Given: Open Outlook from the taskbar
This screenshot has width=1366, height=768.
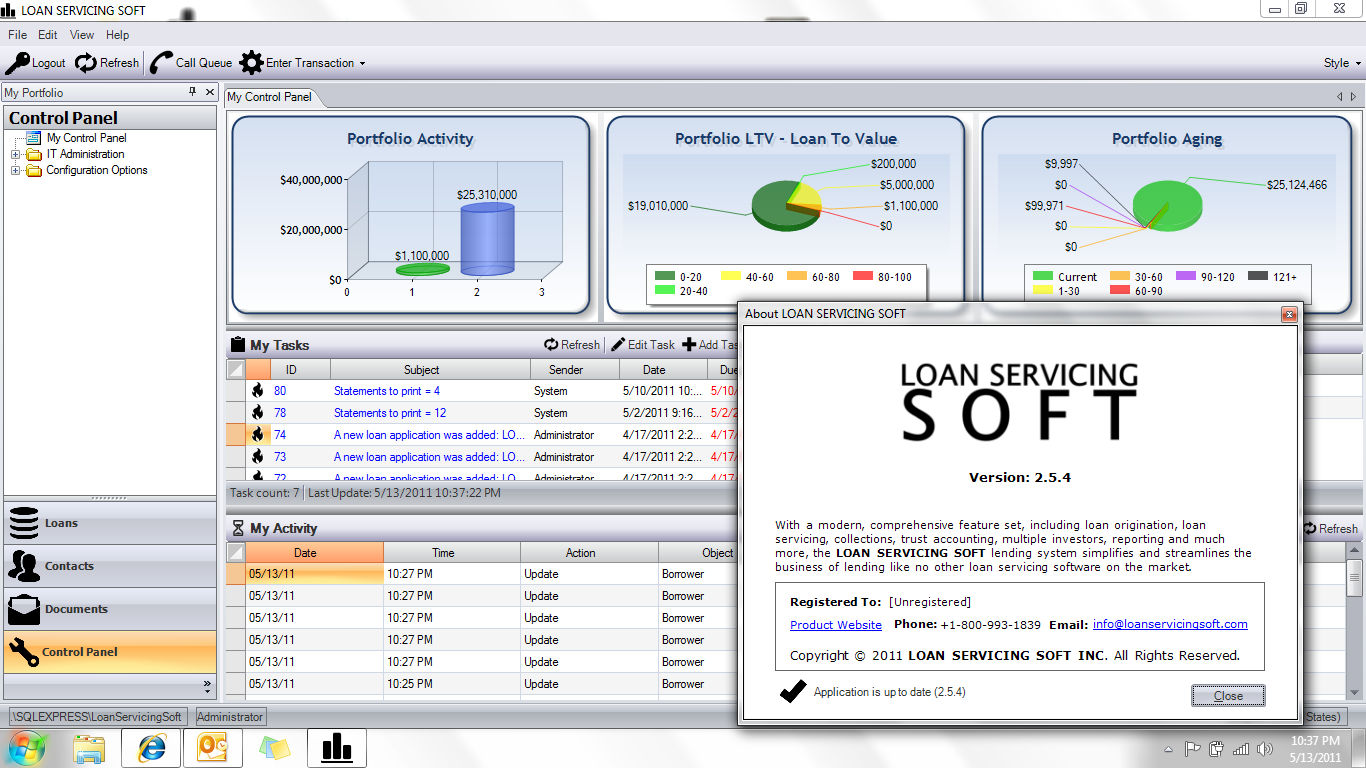Looking at the screenshot, I should click(213, 748).
